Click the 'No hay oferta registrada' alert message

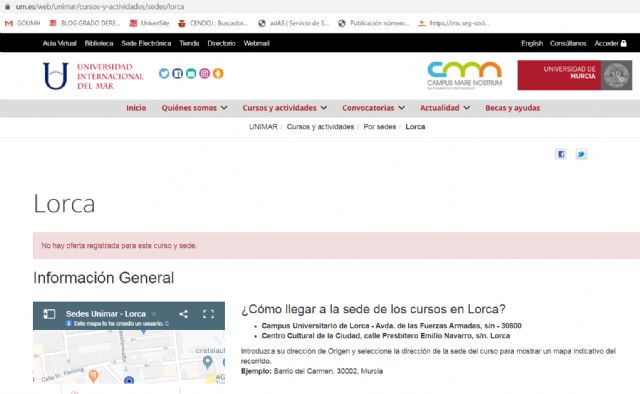coord(119,245)
